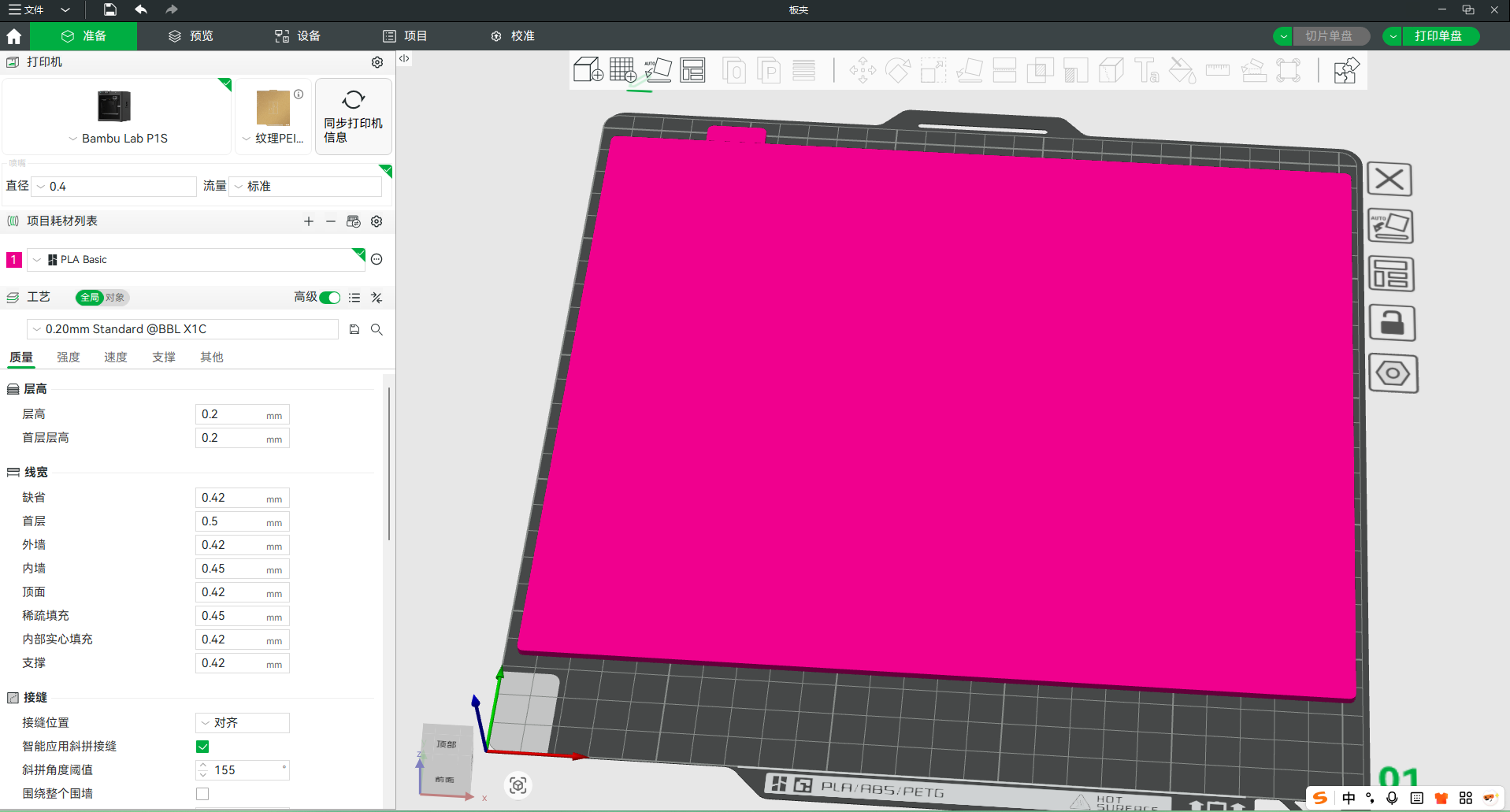Screen dimensions: 1510x812
Task: Open 切片单盘 dropdown arrow
Action: pos(1284,36)
